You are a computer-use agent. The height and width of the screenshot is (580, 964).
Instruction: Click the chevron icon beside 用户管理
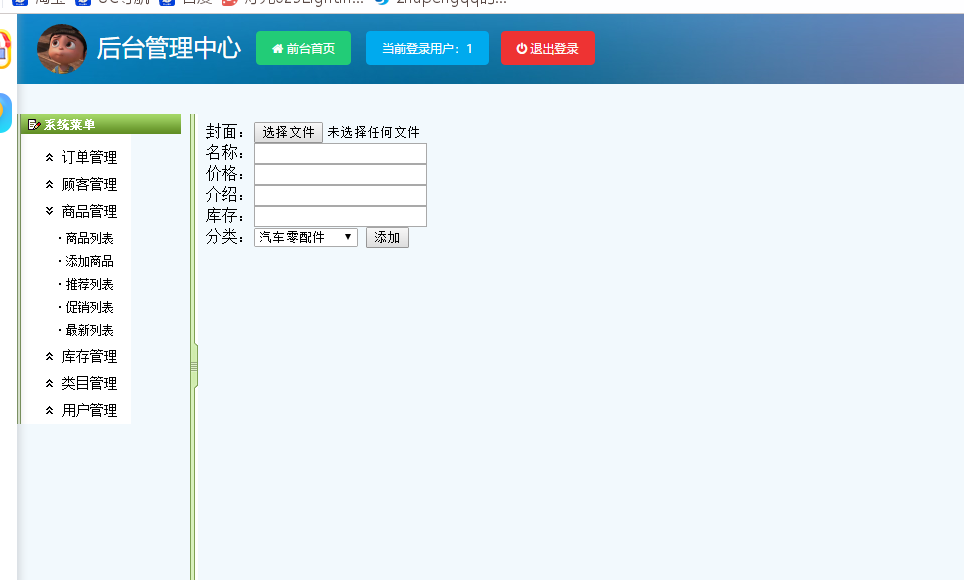coord(50,410)
